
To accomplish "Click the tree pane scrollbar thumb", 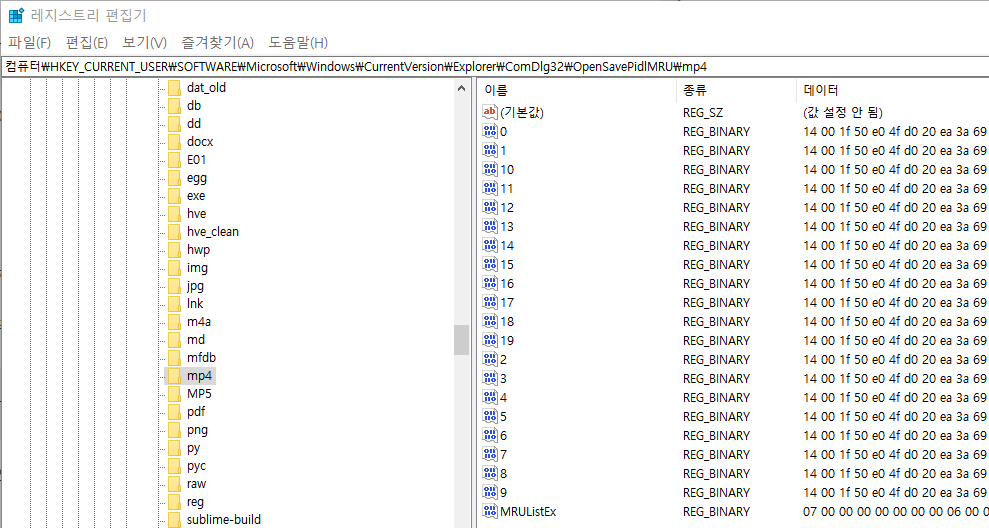I will 462,340.
